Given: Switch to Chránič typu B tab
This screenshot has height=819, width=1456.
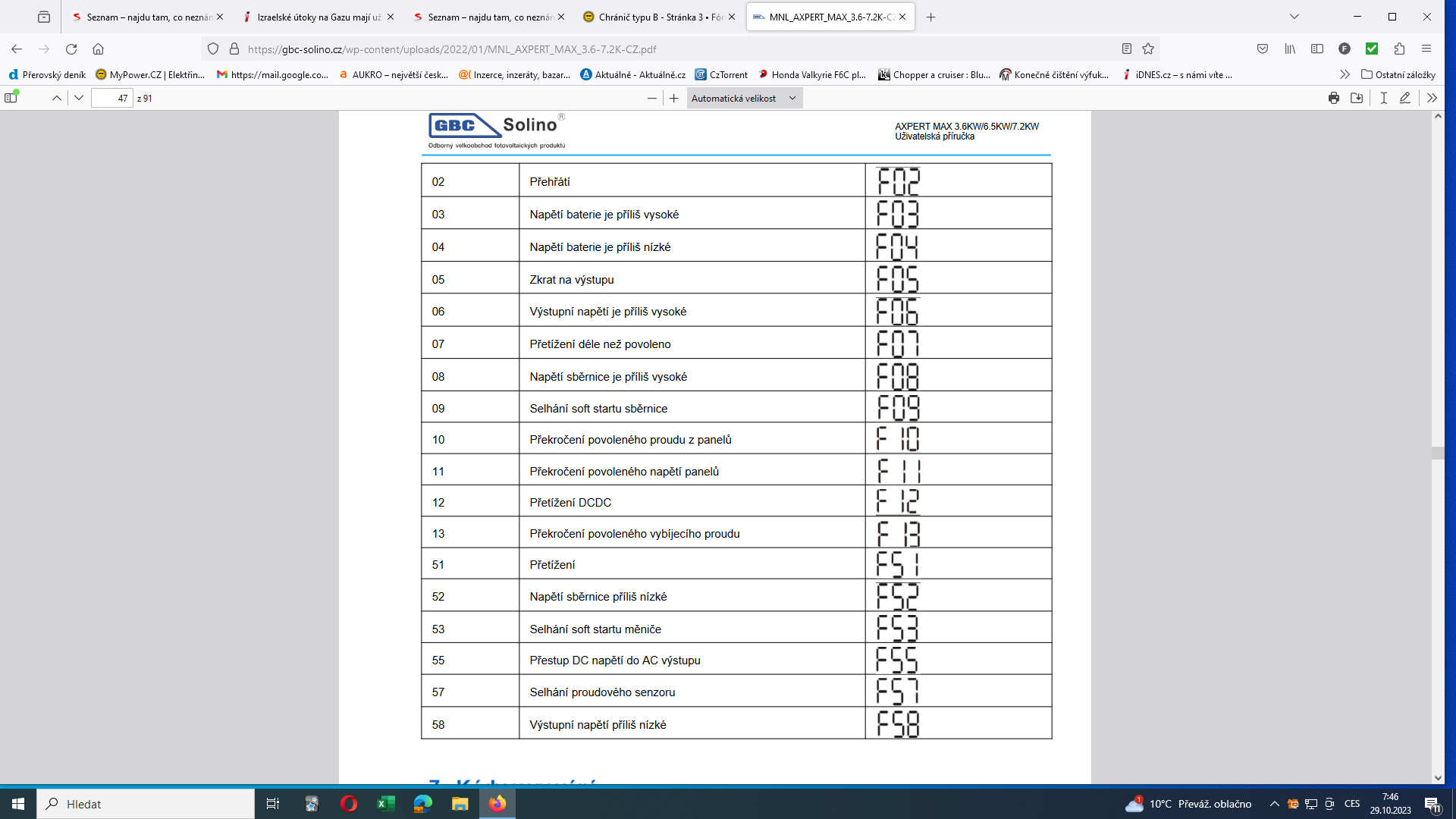Looking at the screenshot, I should click(652, 17).
